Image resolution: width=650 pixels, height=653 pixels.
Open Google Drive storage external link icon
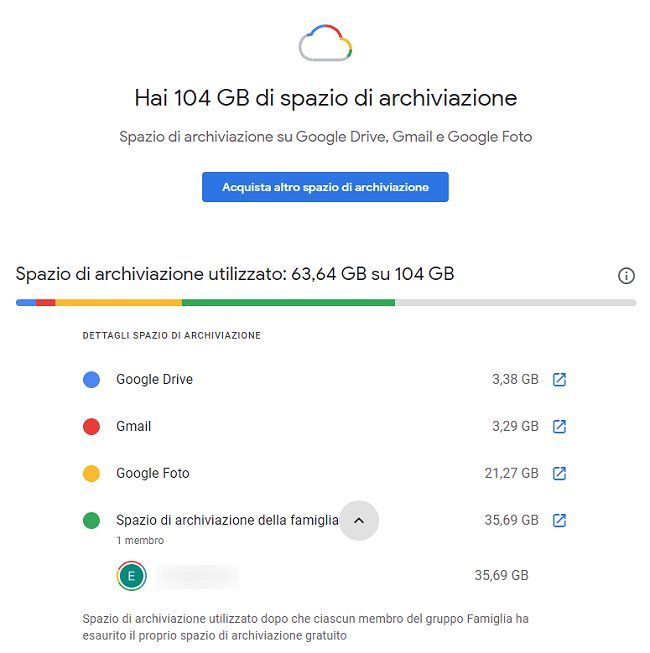coord(560,380)
